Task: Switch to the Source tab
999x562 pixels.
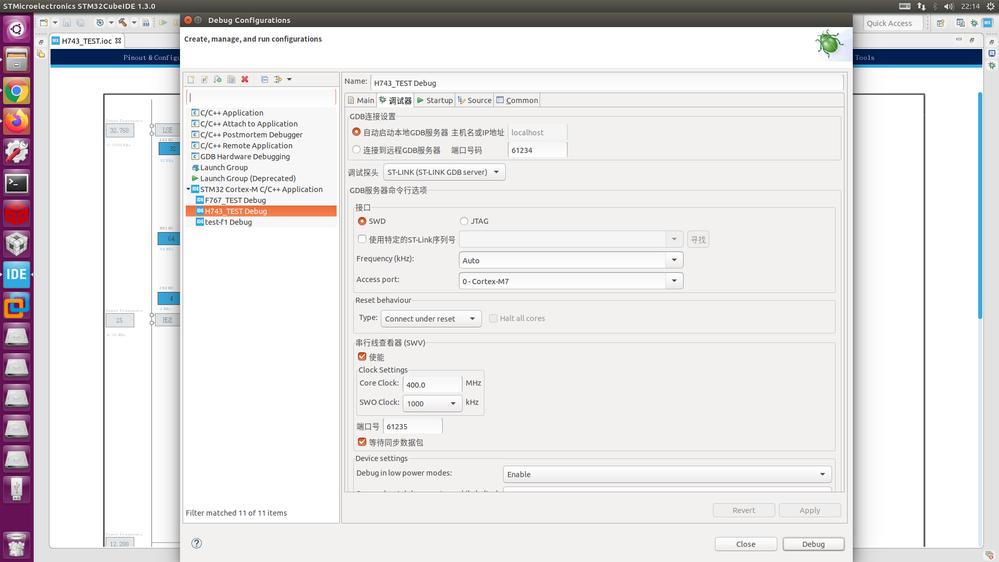Action: pos(475,100)
